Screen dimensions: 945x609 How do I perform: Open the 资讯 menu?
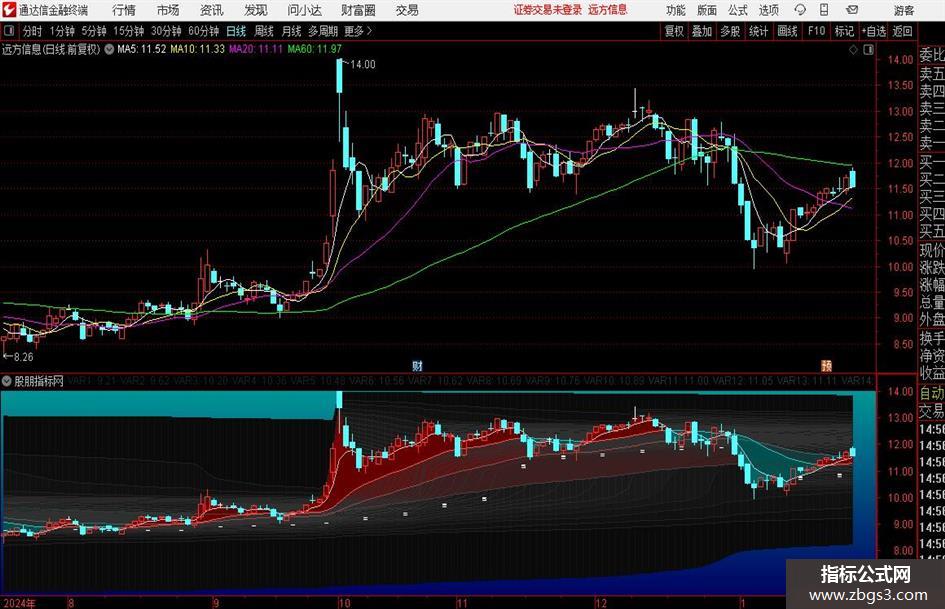click(212, 10)
